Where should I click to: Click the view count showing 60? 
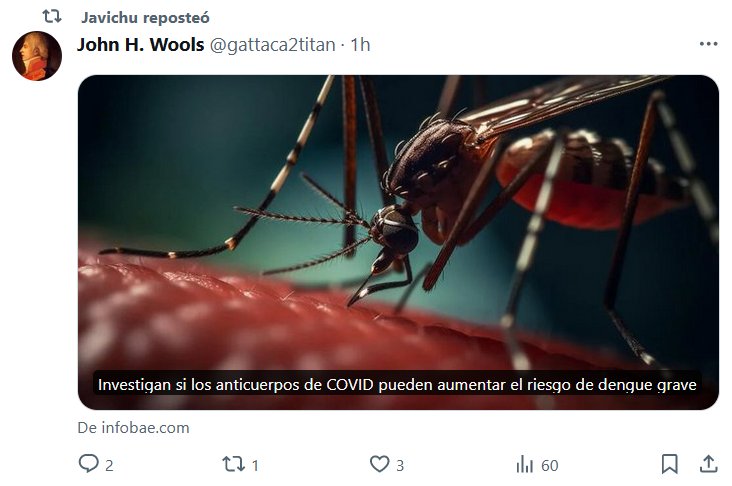pos(549,465)
